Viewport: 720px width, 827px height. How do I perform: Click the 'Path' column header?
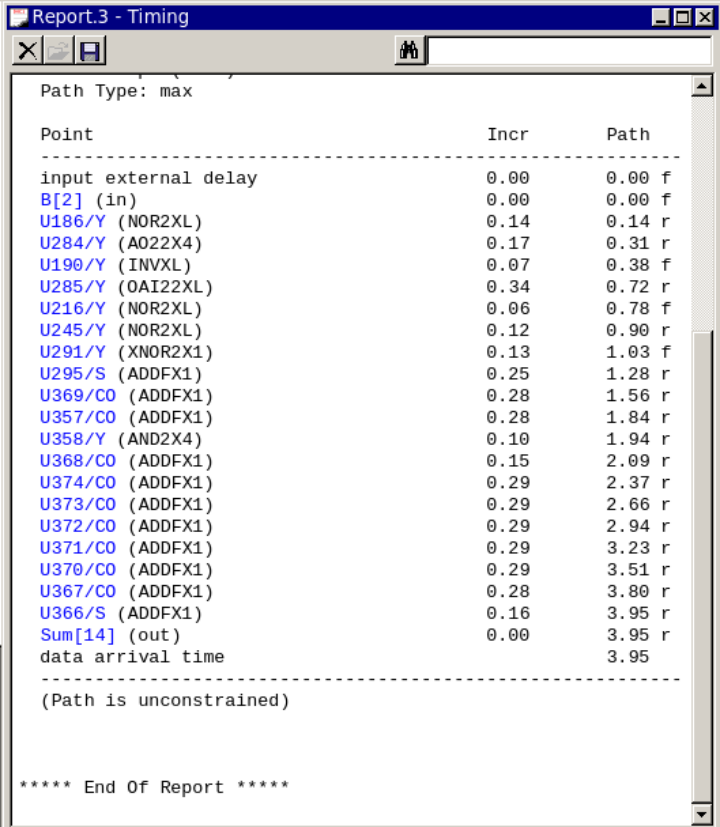(x=628, y=134)
